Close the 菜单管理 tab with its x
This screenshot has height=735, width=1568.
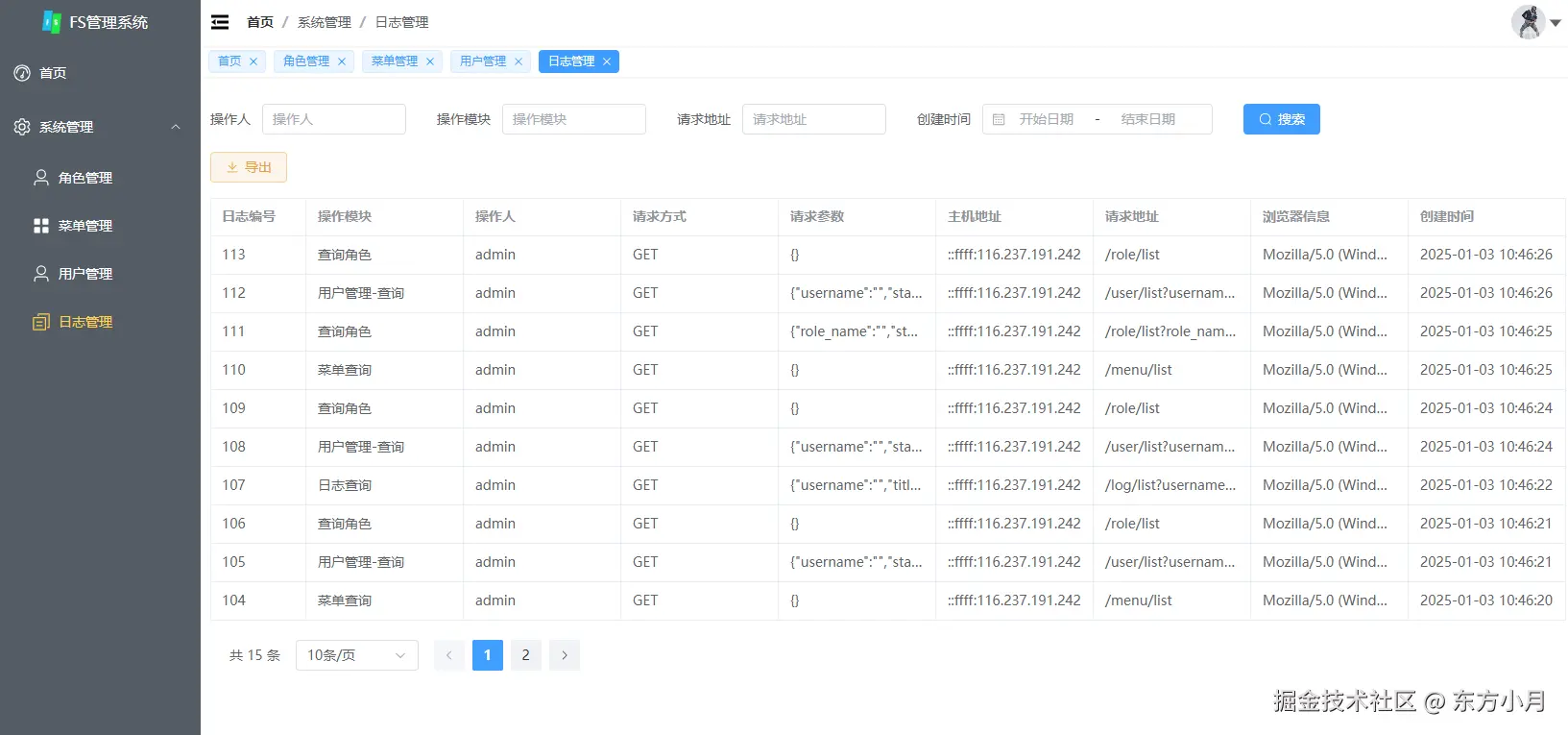click(x=430, y=61)
